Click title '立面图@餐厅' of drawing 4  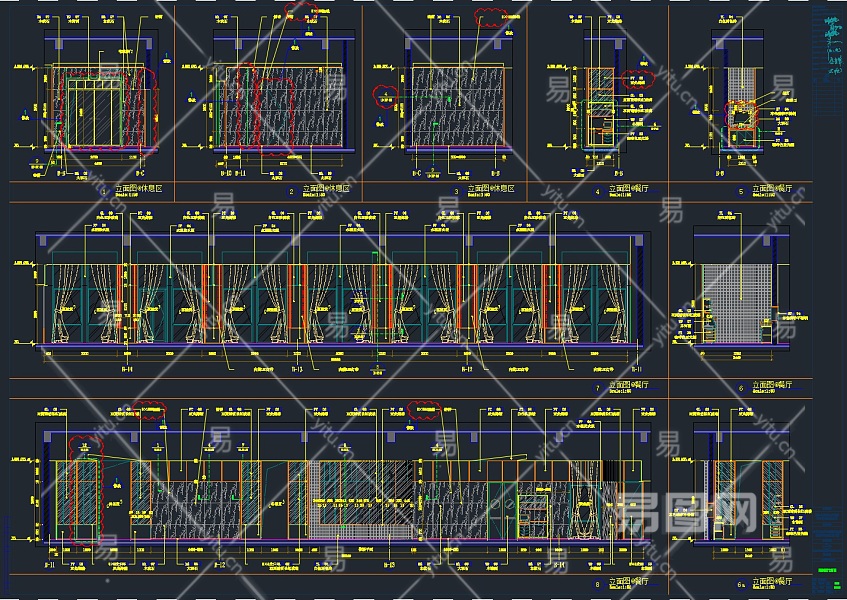(628, 188)
